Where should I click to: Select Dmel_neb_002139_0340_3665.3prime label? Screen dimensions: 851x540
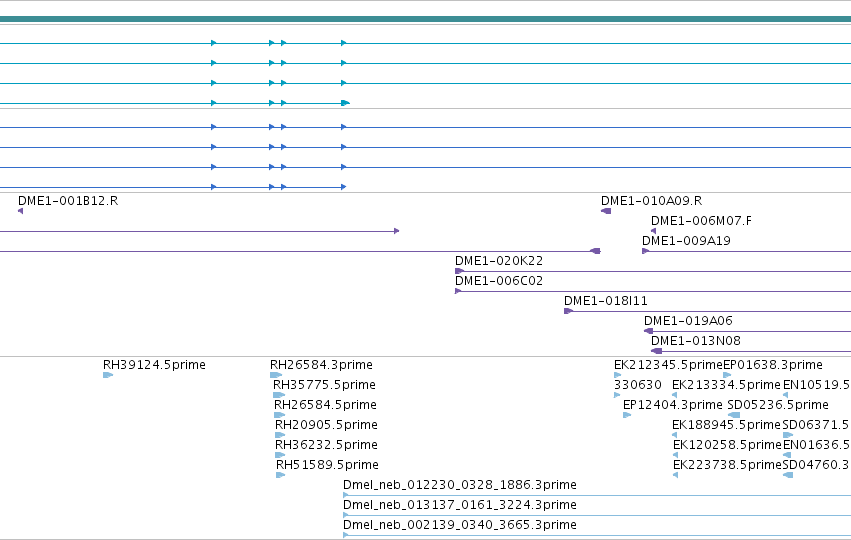coord(460,525)
